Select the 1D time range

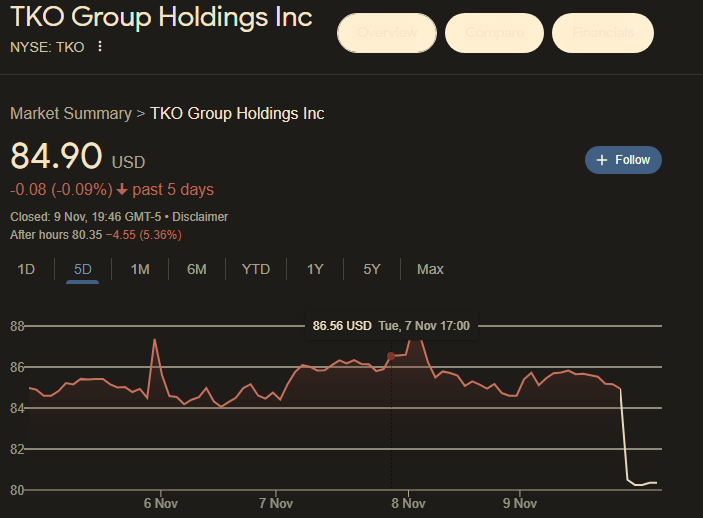(x=27, y=269)
